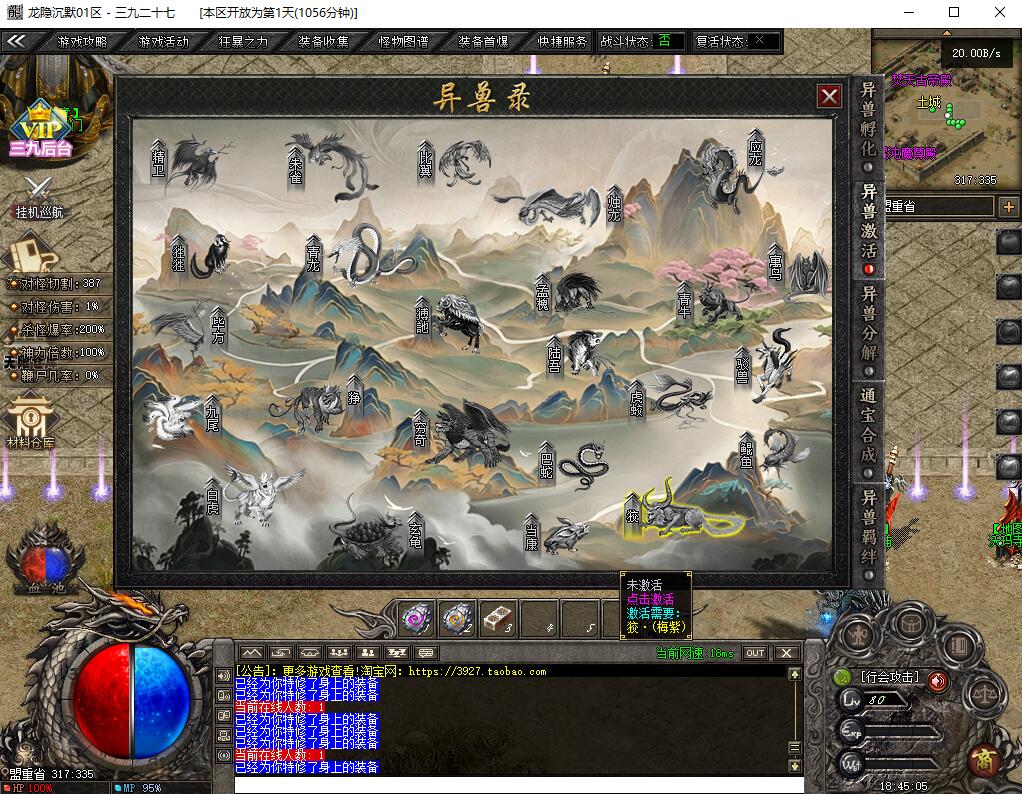Click the plus button beside 盟重省
Viewport: 1022px width, 794px height.
click(x=1009, y=207)
